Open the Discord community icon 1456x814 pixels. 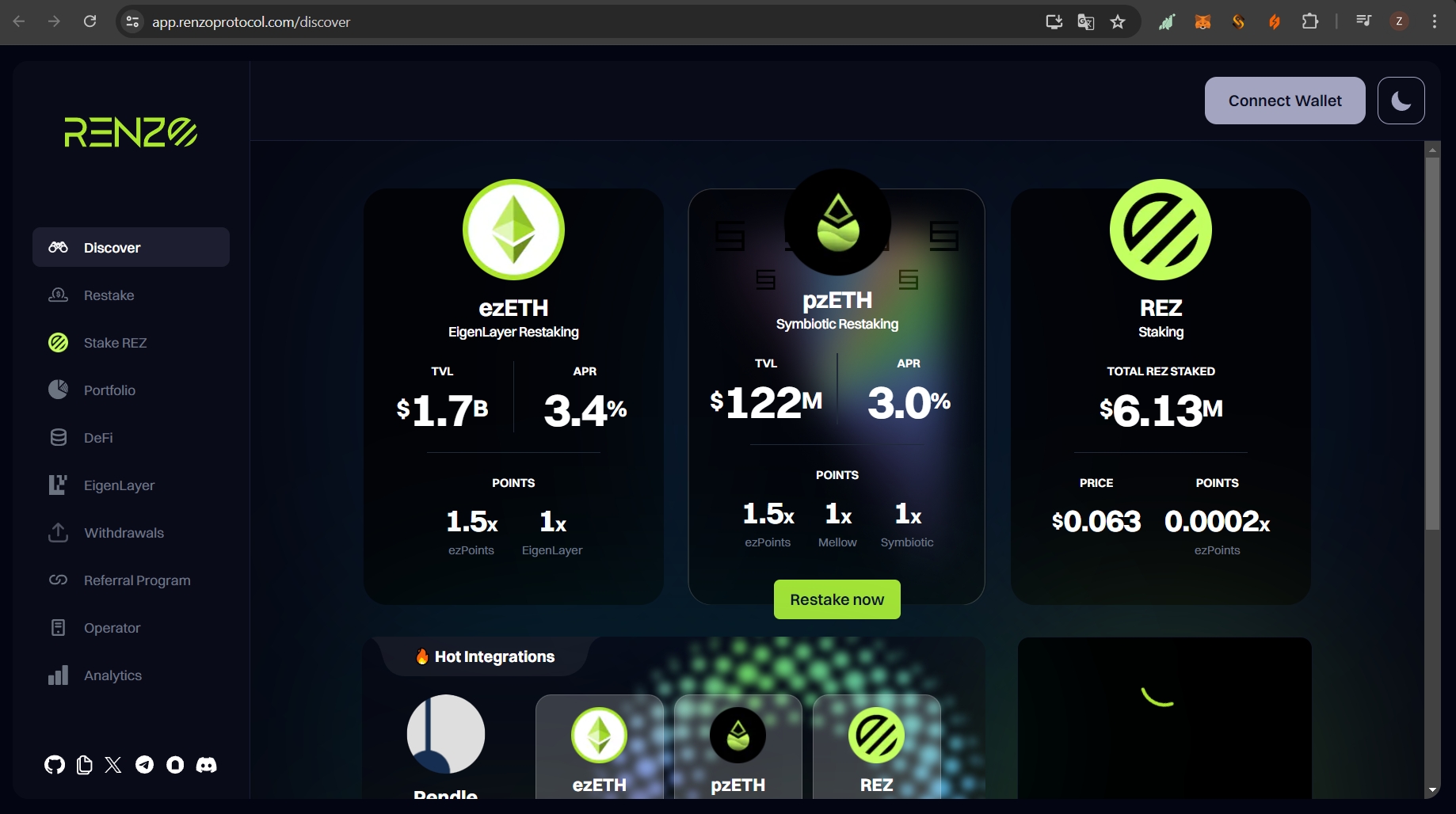206,765
